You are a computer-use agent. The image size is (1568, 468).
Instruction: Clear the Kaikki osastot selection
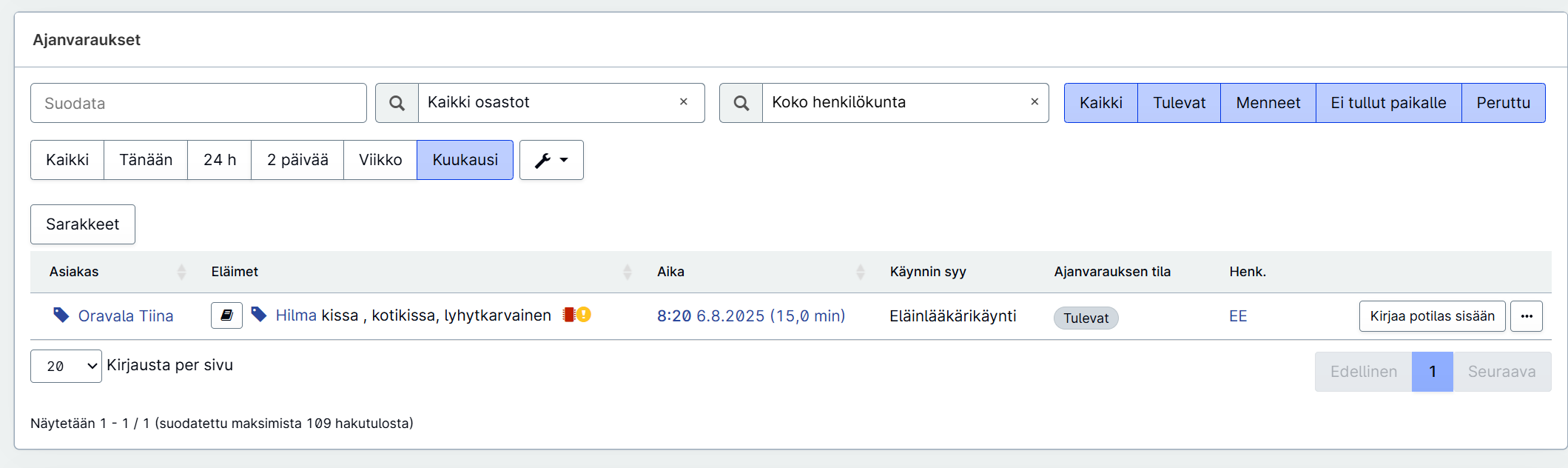(684, 101)
